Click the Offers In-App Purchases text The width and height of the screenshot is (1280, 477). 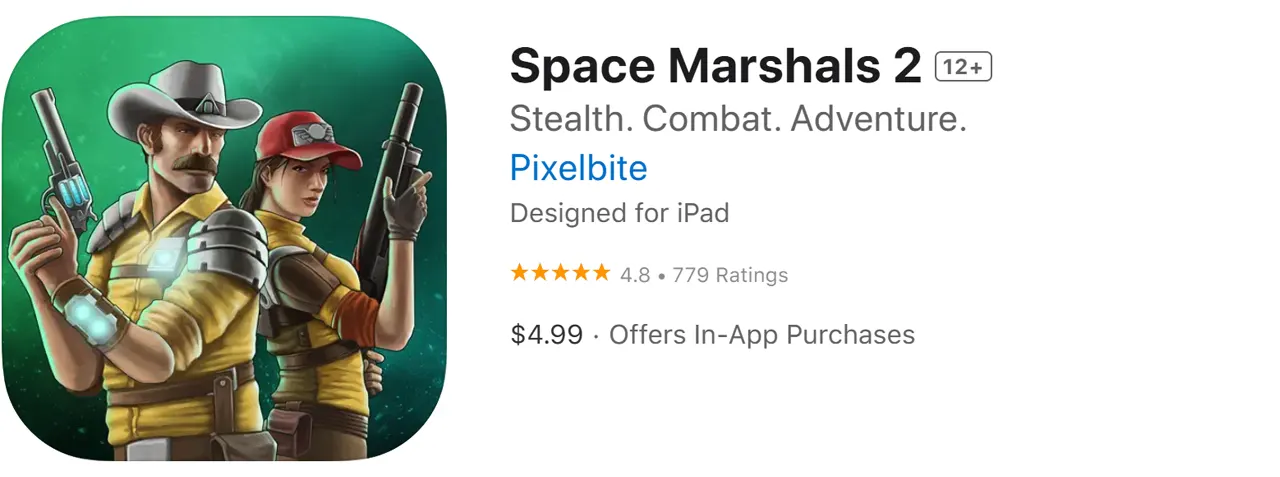[762, 334]
